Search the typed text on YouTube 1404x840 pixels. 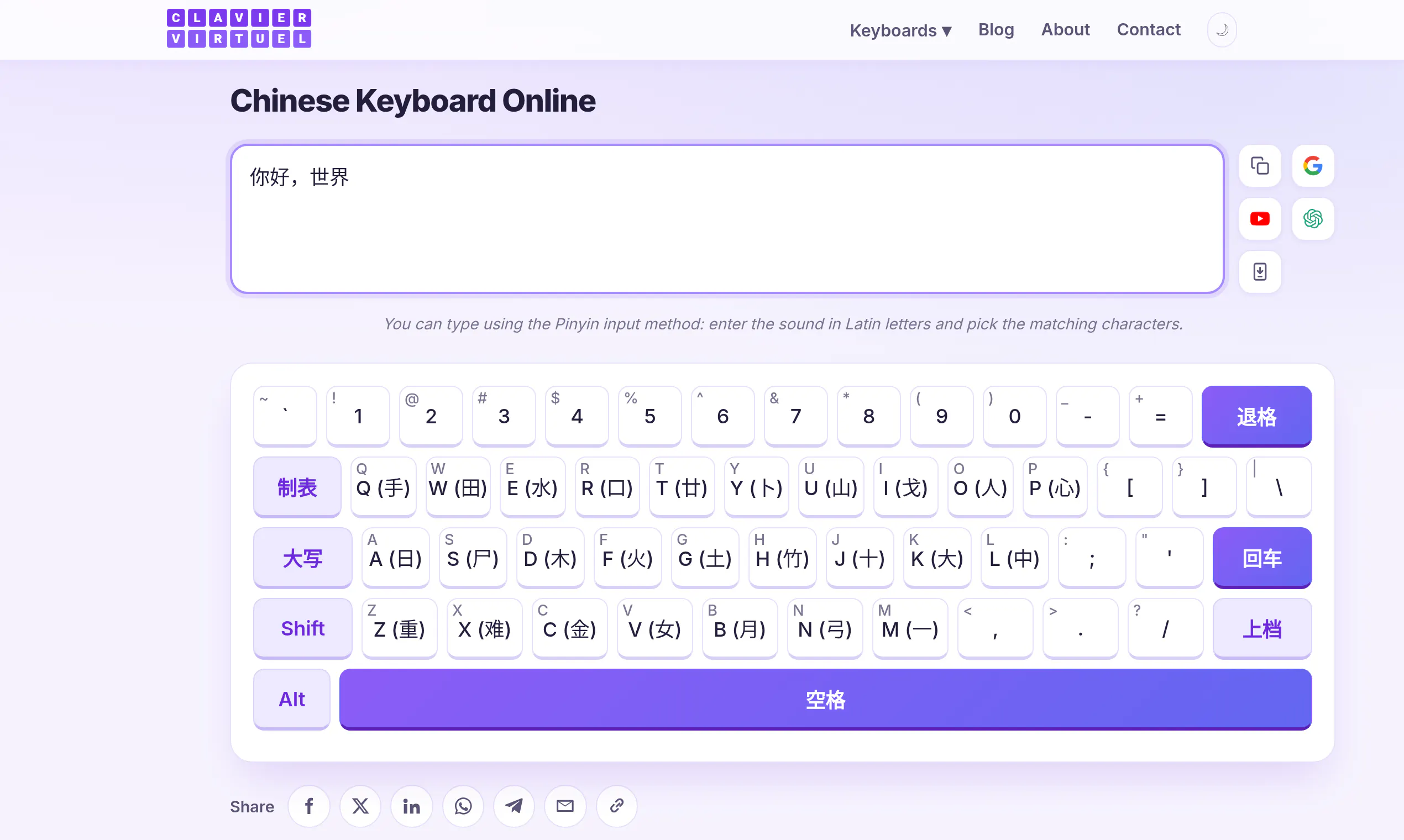pyautogui.click(x=1260, y=218)
